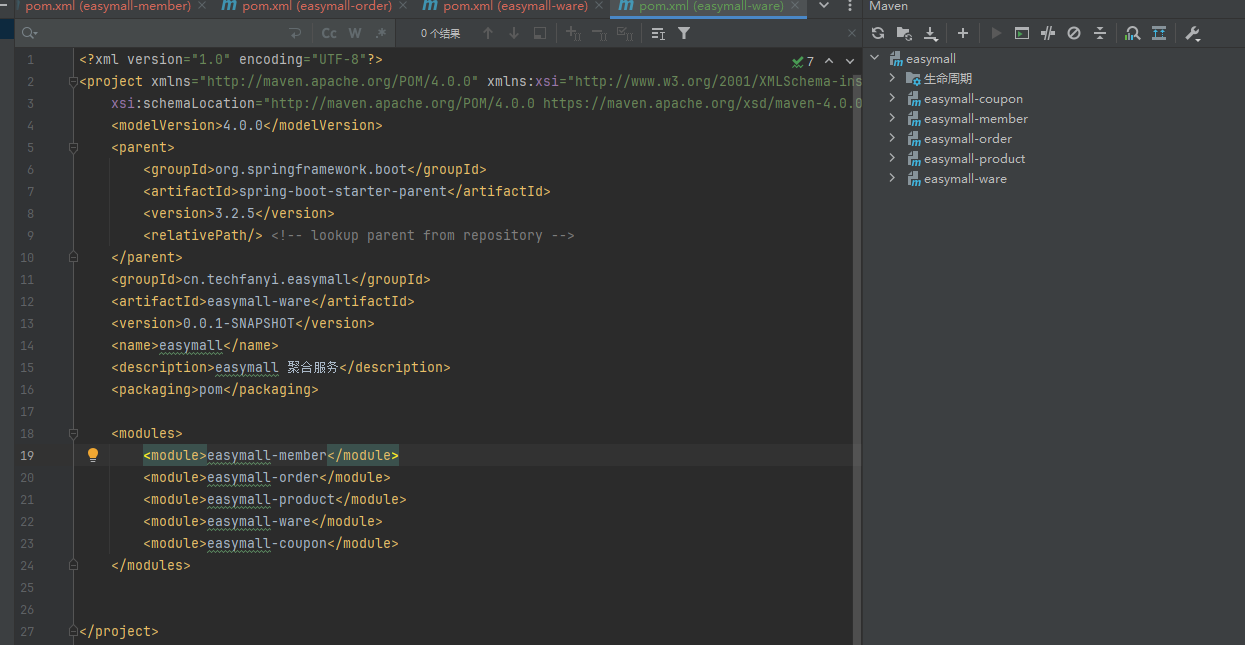Select easymall-order in Maven tree
This screenshot has height=645, width=1245.
tap(968, 138)
